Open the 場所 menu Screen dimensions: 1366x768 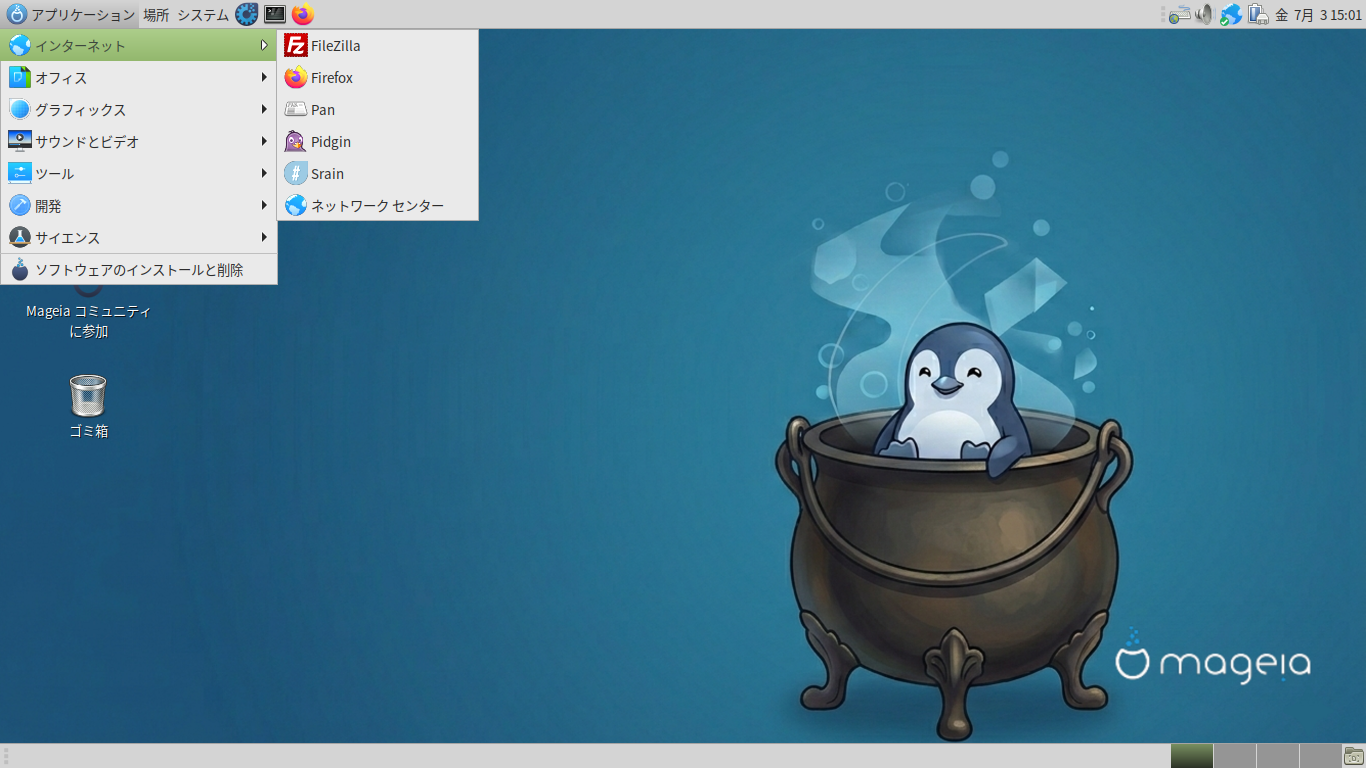tap(156, 14)
